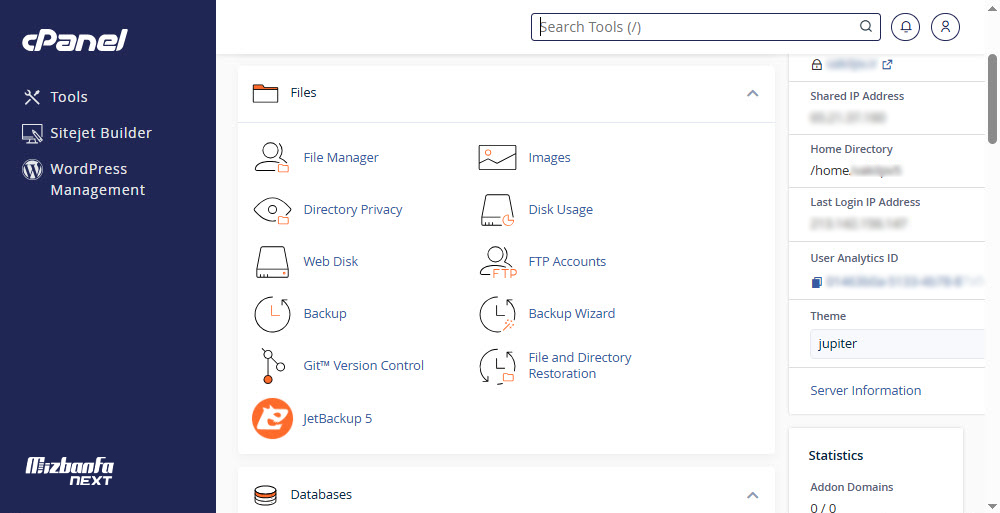The image size is (1000, 513).
Task: Open the File Manager link
Action: point(341,158)
